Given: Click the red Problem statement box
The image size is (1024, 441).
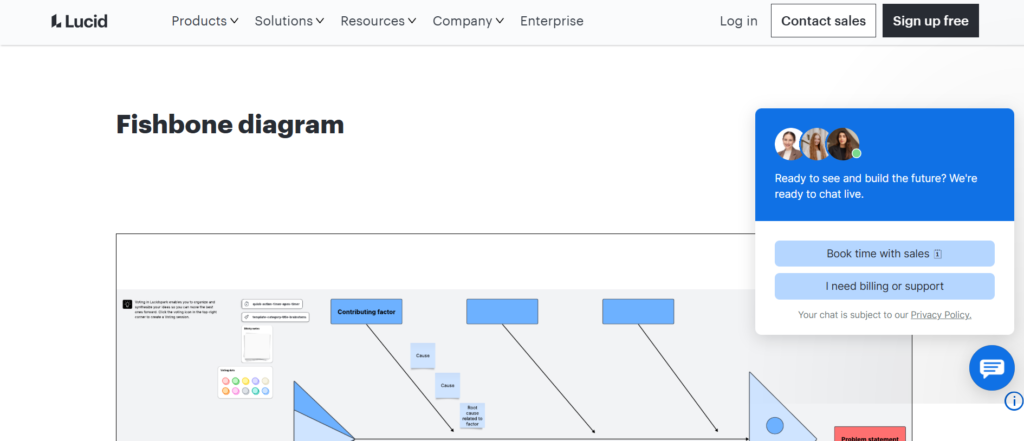Looking at the screenshot, I should pos(869,434).
